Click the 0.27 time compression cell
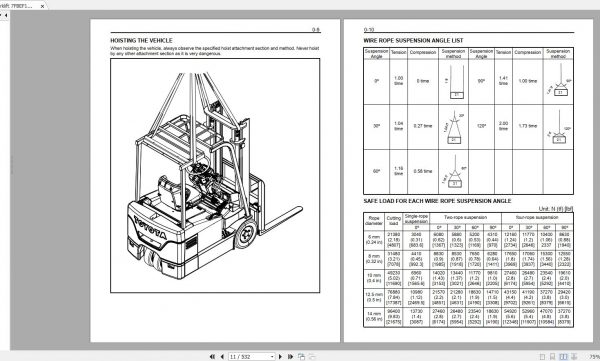Screen dimensions: 600x361 (423, 126)
